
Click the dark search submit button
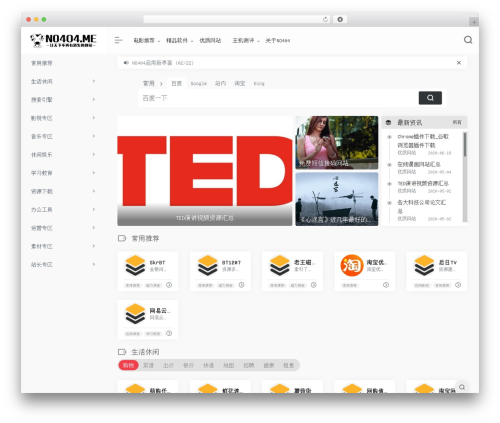click(430, 98)
